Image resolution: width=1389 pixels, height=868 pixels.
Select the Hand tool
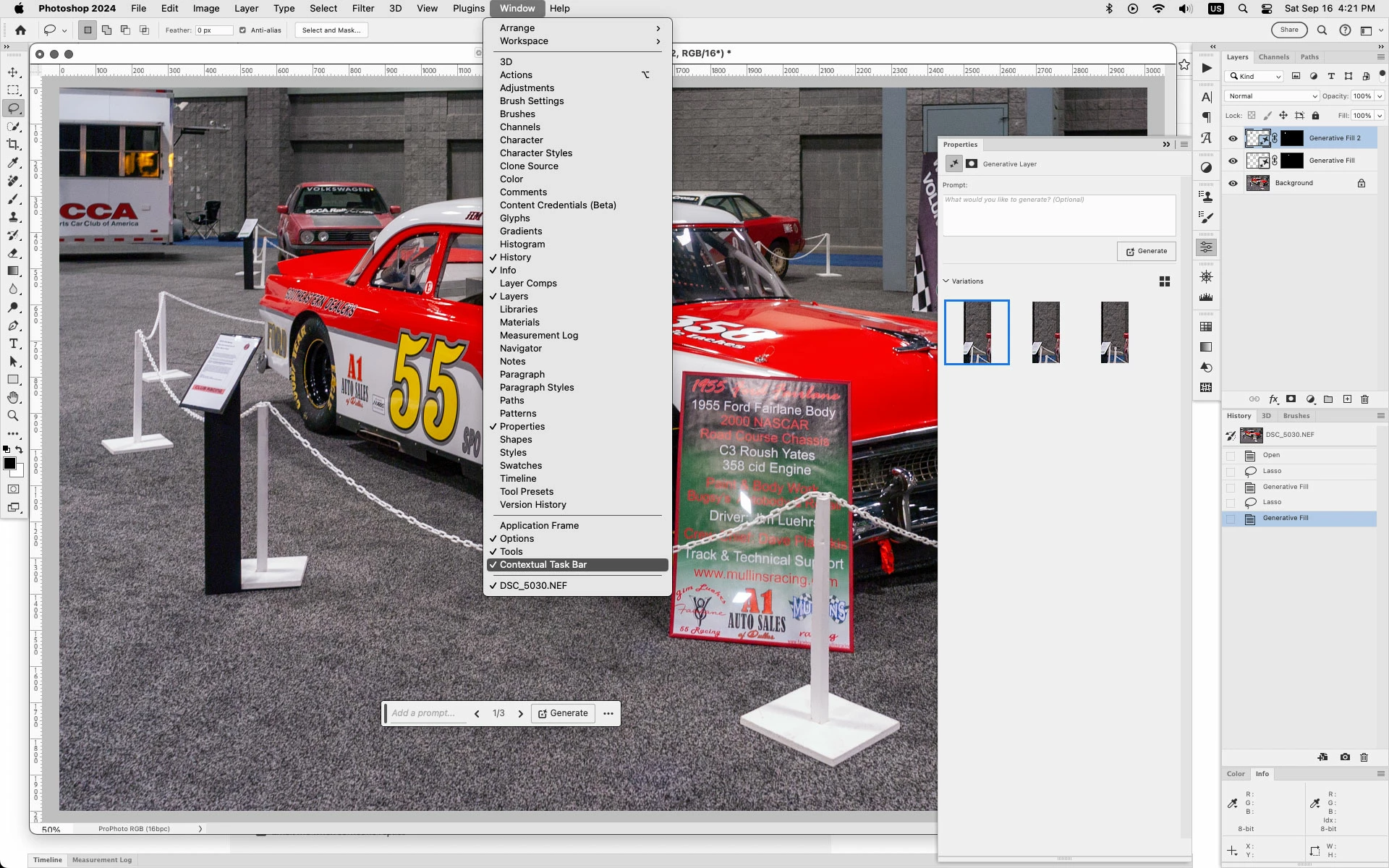[x=13, y=398]
